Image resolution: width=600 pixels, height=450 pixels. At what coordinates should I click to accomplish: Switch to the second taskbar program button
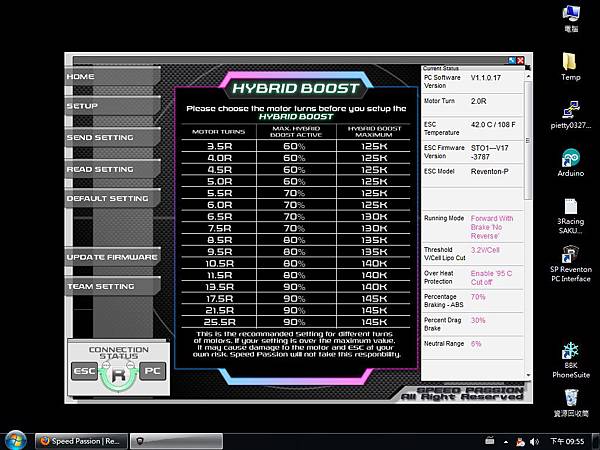pyautogui.click(x=176, y=441)
